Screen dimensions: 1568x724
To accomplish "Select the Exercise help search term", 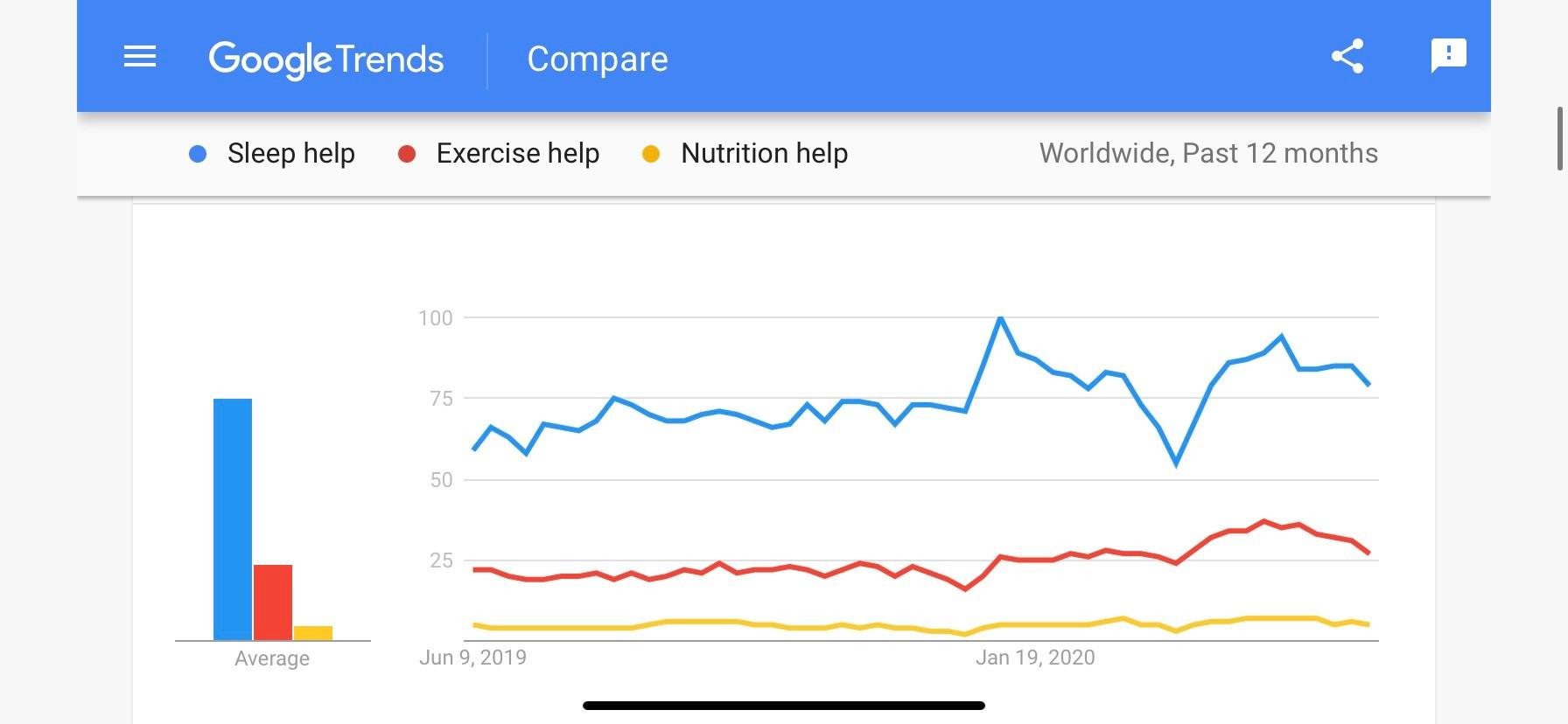I will pos(517,154).
